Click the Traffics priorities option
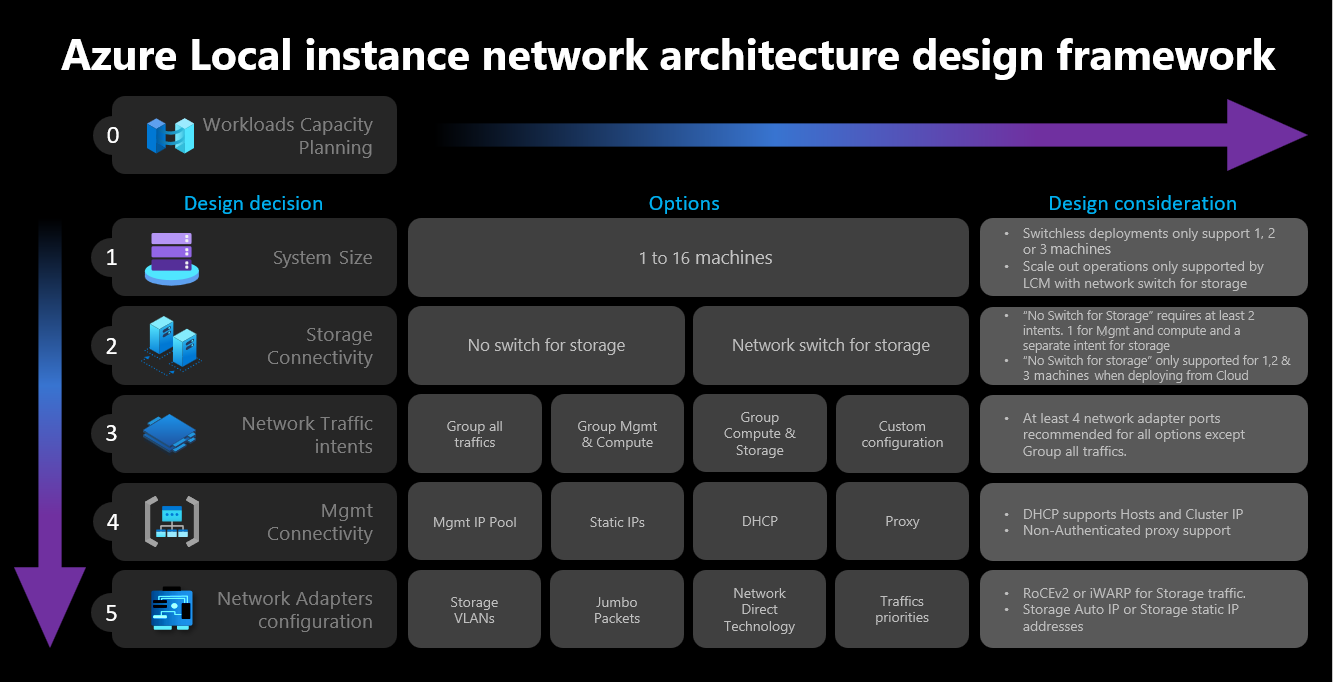 [902, 609]
